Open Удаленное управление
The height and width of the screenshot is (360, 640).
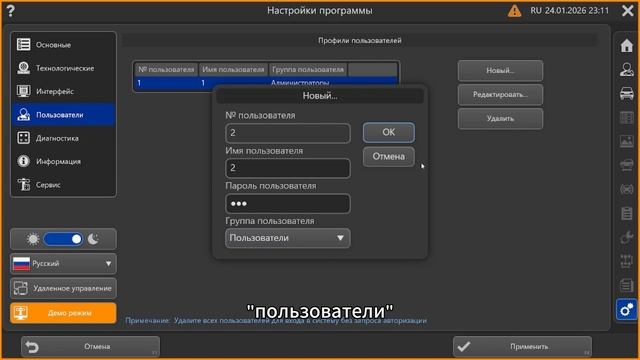point(63,288)
